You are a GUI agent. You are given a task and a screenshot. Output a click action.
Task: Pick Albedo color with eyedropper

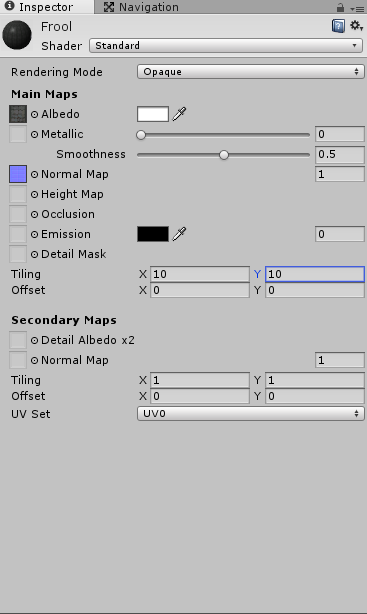coord(179,114)
